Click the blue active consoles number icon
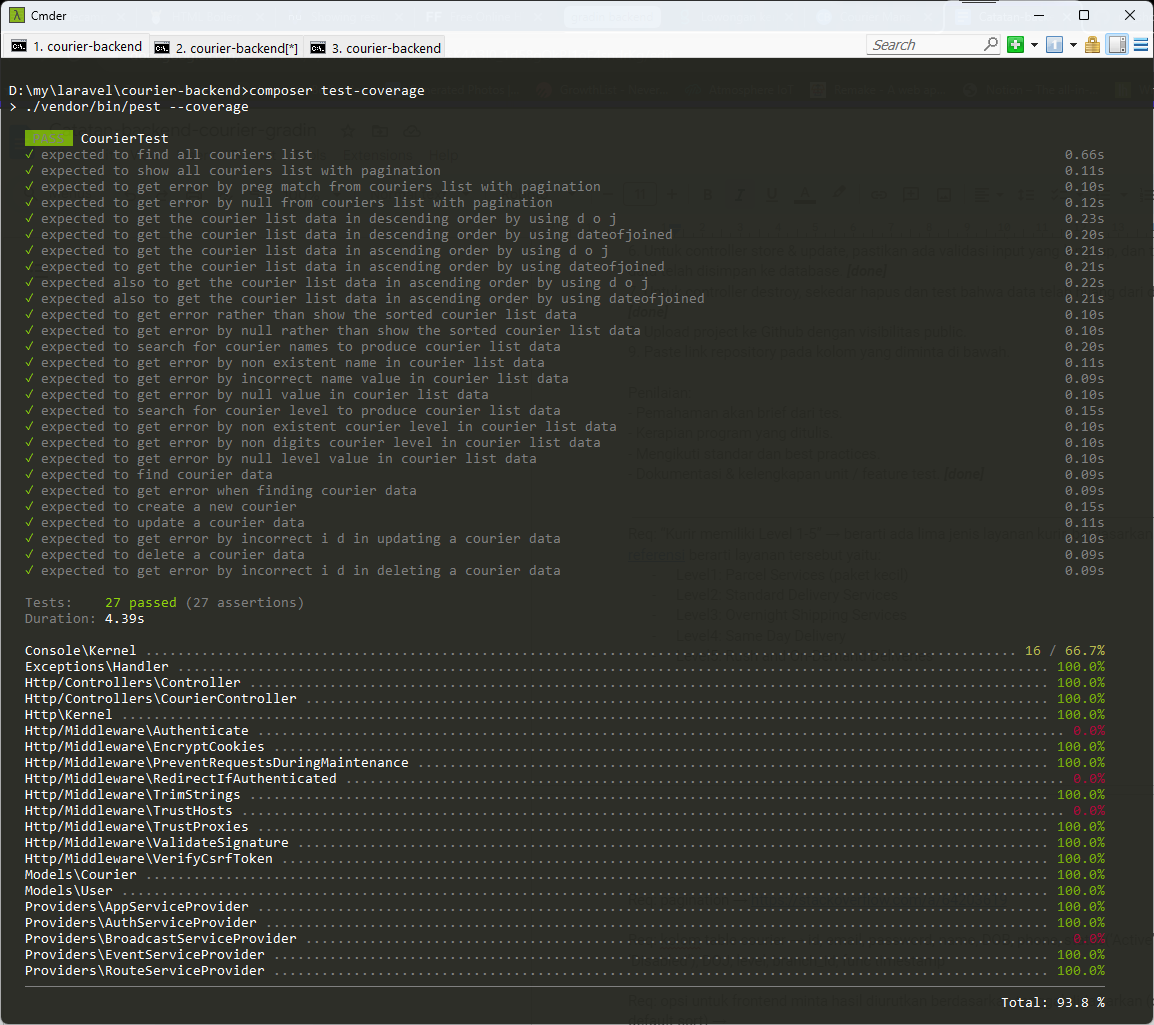The image size is (1154, 1025). (1054, 45)
